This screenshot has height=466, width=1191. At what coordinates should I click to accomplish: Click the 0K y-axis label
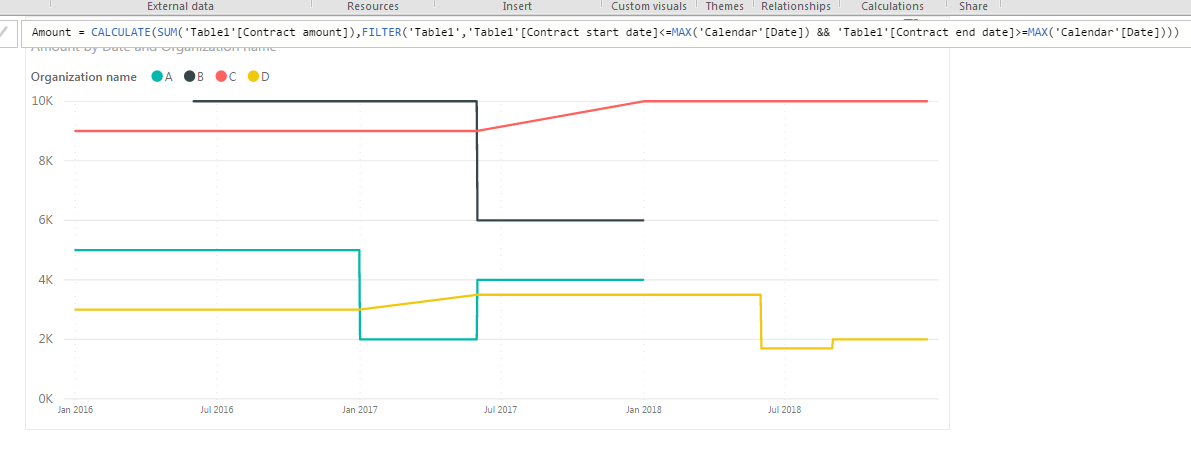[45, 398]
